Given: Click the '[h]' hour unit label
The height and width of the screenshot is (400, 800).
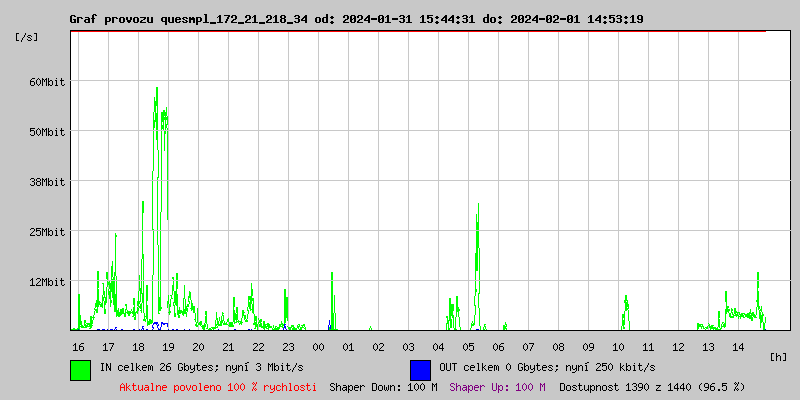Looking at the screenshot, I should (x=779, y=356).
